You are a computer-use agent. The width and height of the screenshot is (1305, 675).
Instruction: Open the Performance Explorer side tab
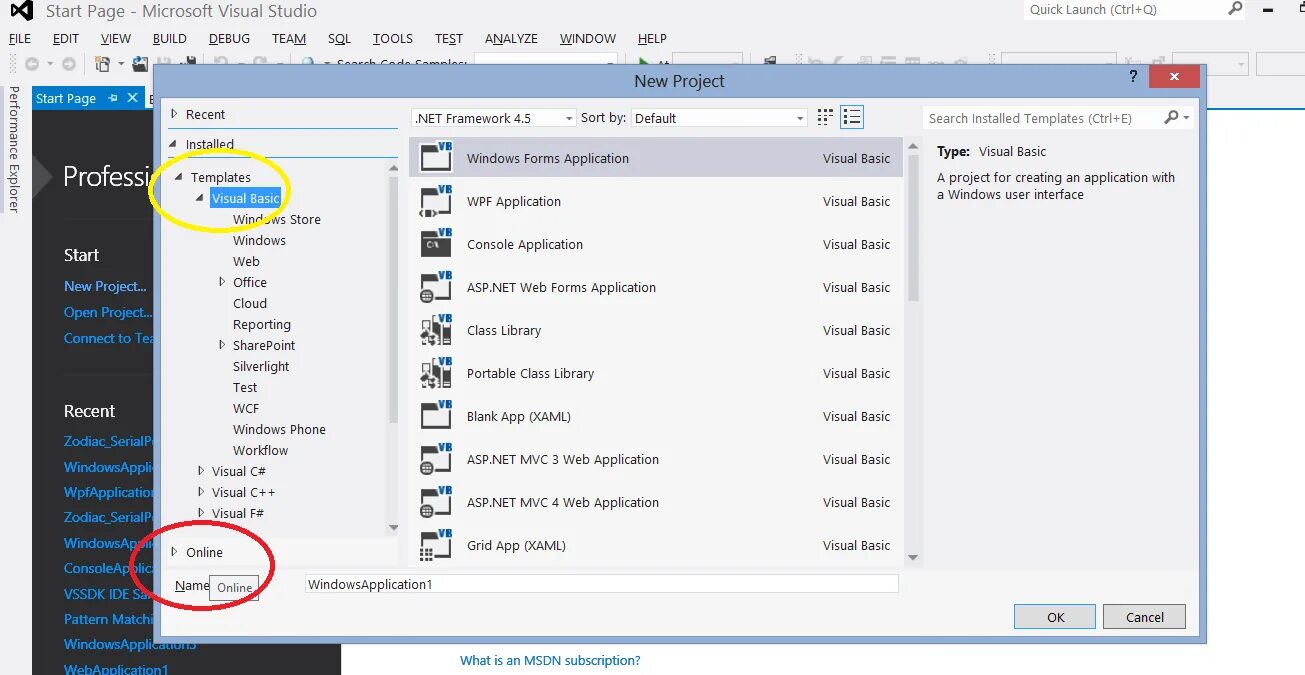14,148
